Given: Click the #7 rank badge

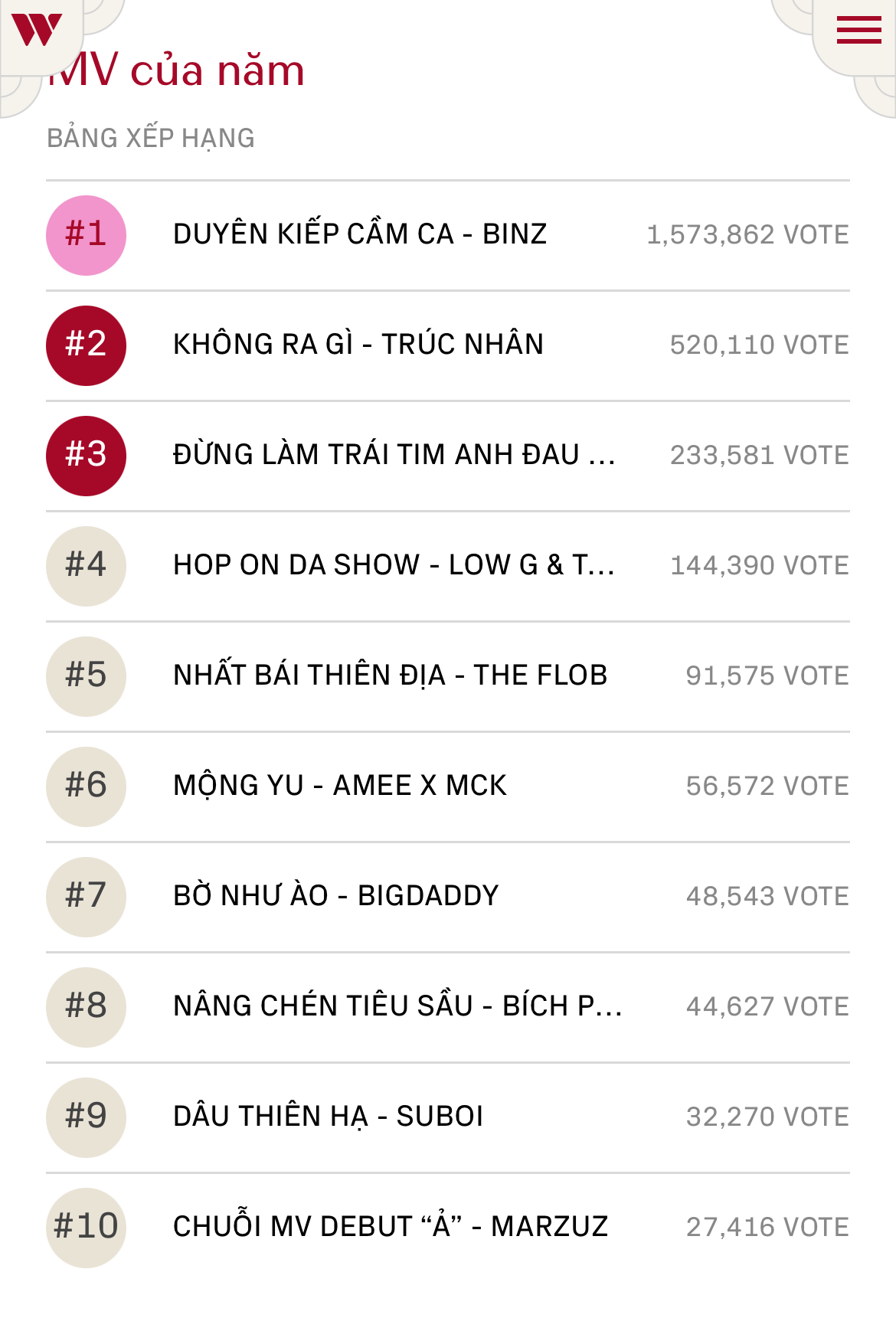Looking at the screenshot, I should [x=86, y=897].
